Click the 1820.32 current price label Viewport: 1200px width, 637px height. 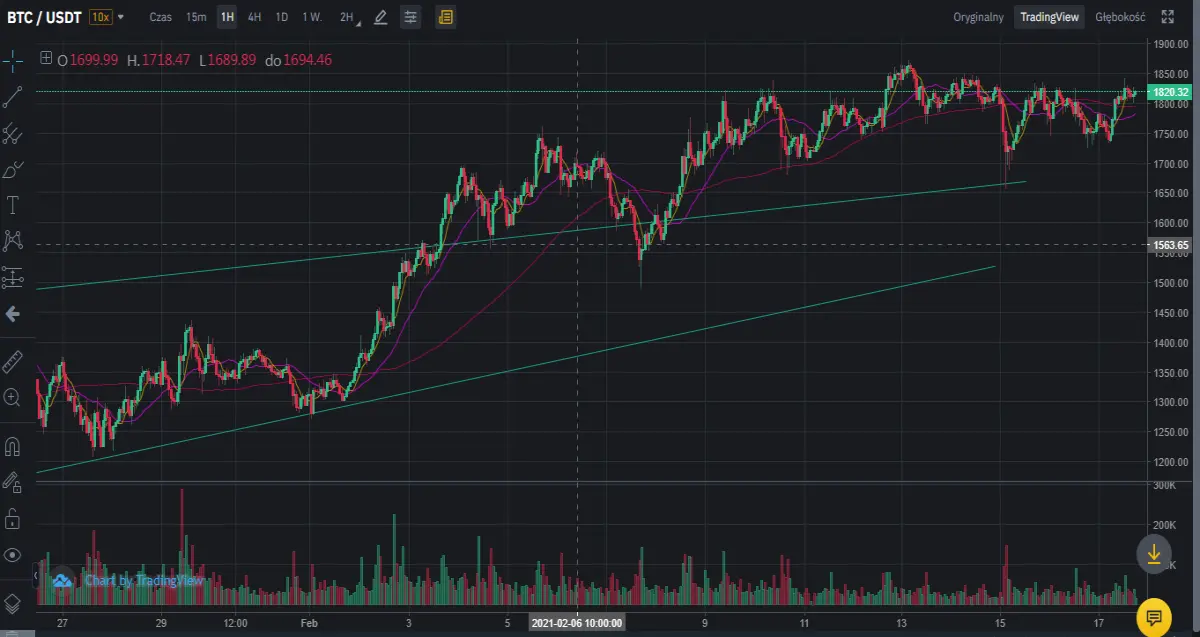[x=1170, y=92]
